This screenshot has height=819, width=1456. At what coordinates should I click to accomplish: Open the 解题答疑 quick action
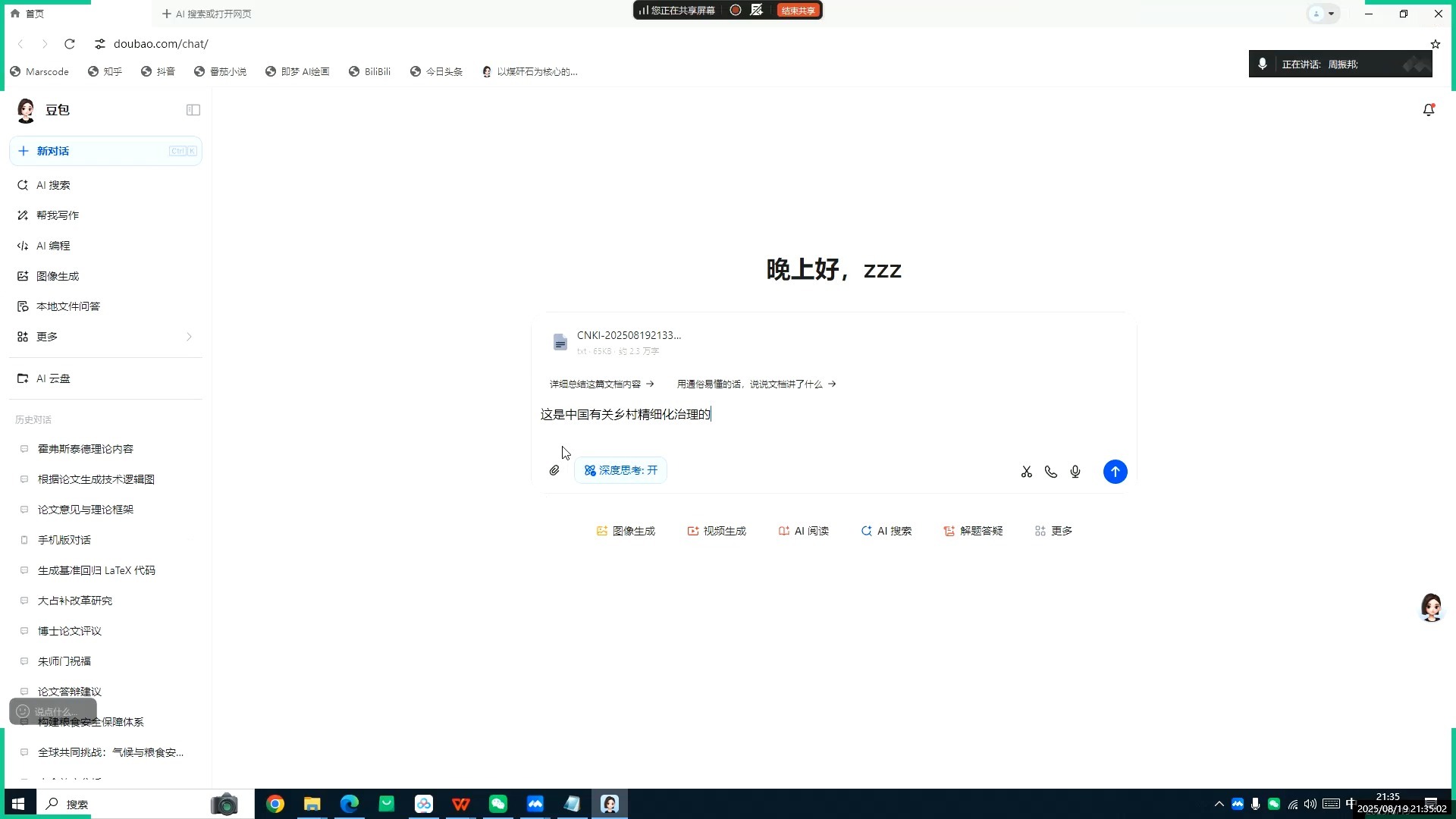click(x=973, y=531)
